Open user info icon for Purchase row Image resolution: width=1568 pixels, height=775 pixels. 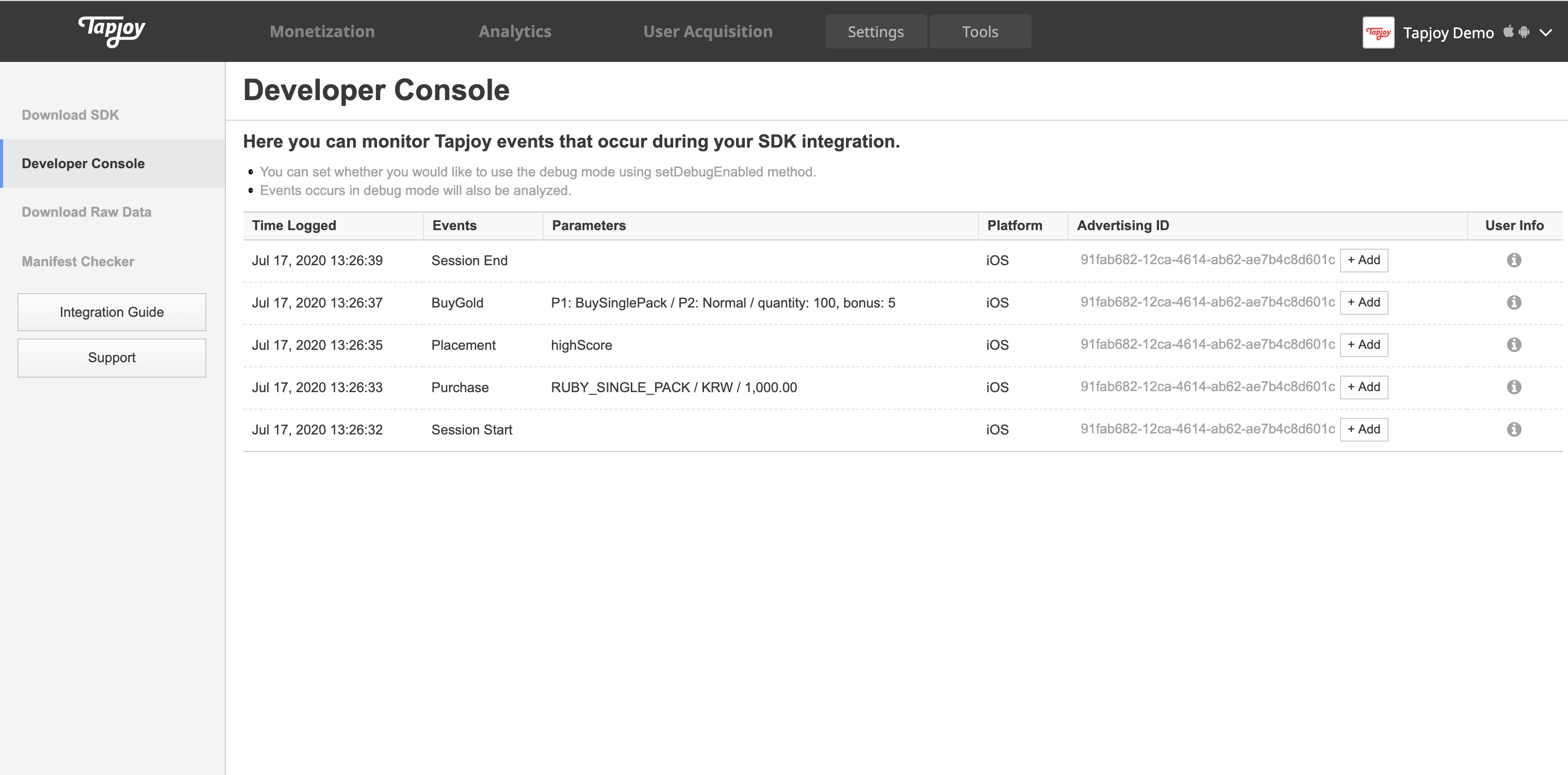pos(1514,387)
